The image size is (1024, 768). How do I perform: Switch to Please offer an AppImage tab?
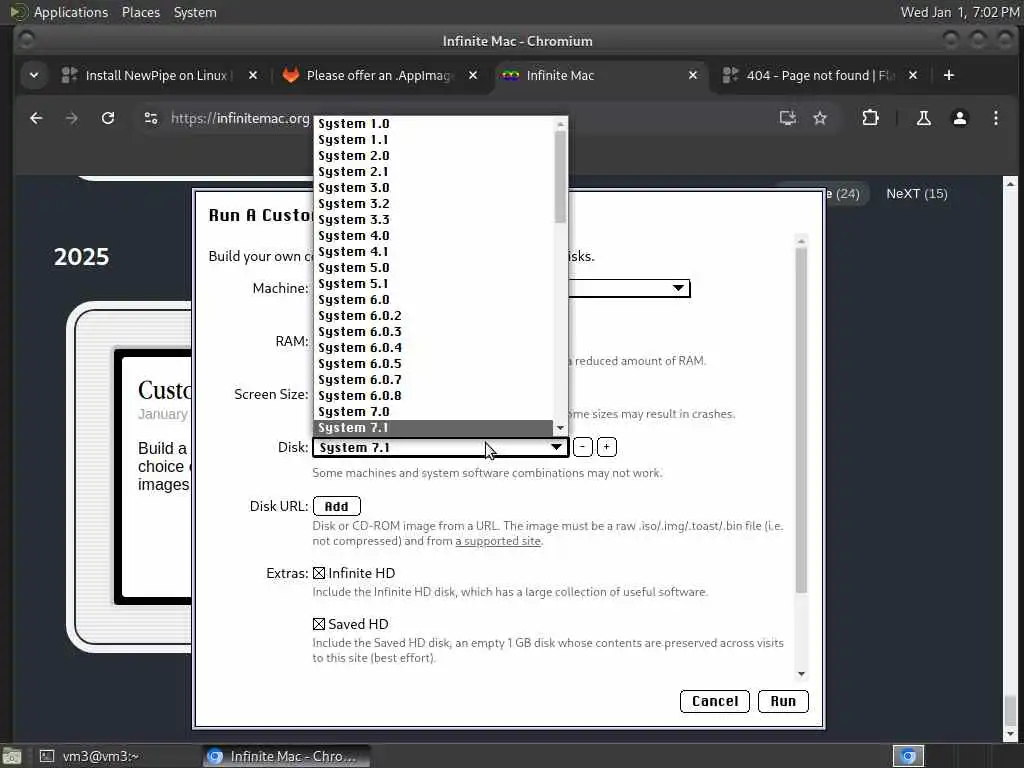tap(379, 75)
